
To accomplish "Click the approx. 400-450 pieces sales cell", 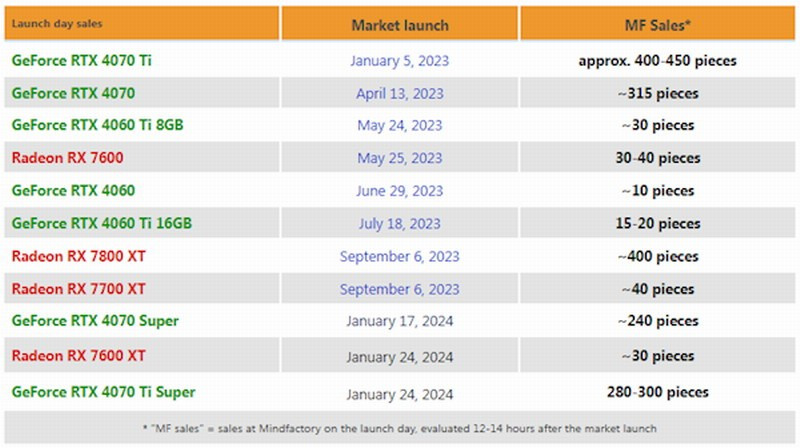I will [657, 61].
